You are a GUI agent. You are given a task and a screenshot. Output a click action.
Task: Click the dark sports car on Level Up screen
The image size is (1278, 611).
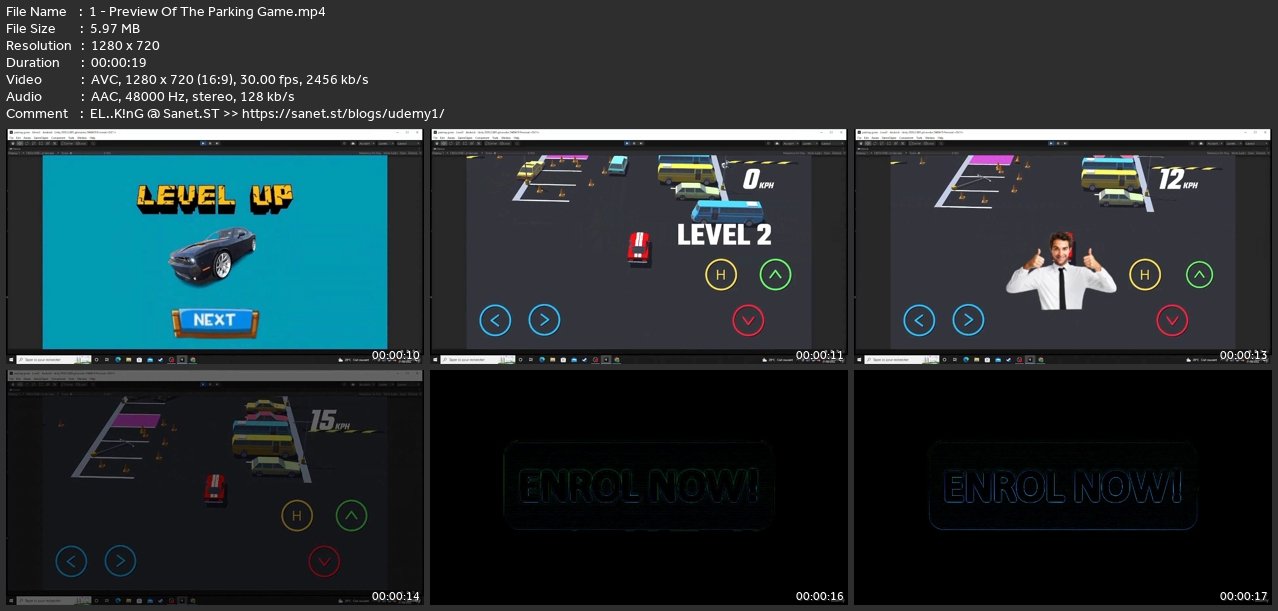212,254
